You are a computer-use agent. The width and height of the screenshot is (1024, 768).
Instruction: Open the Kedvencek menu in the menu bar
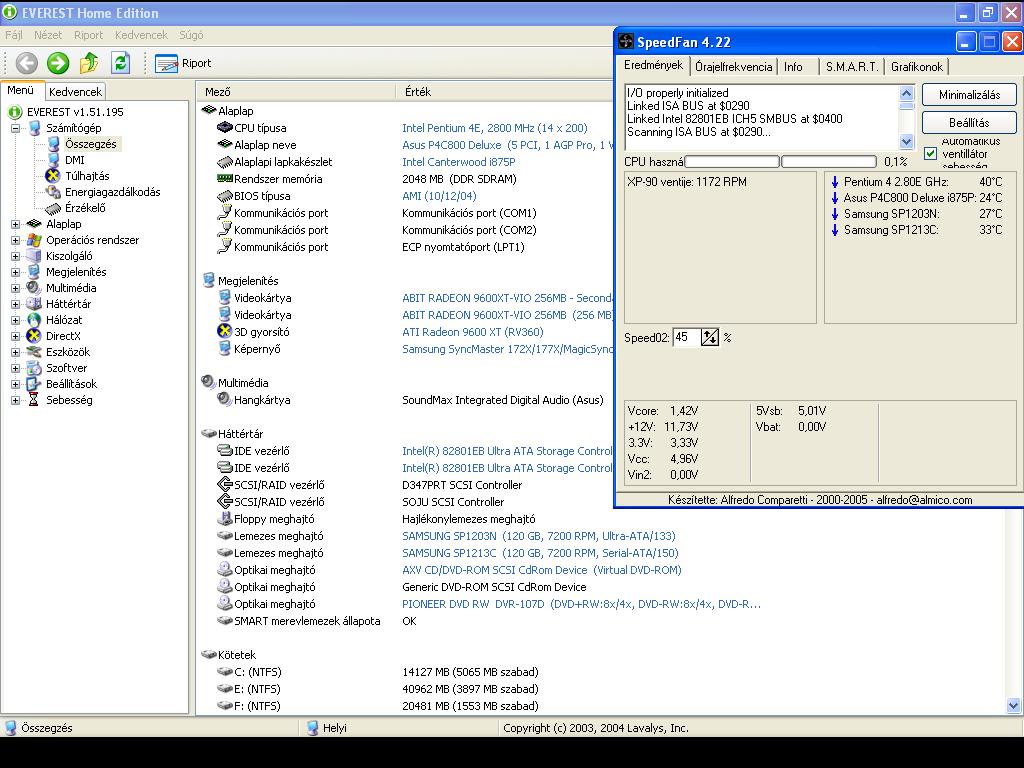point(141,35)
